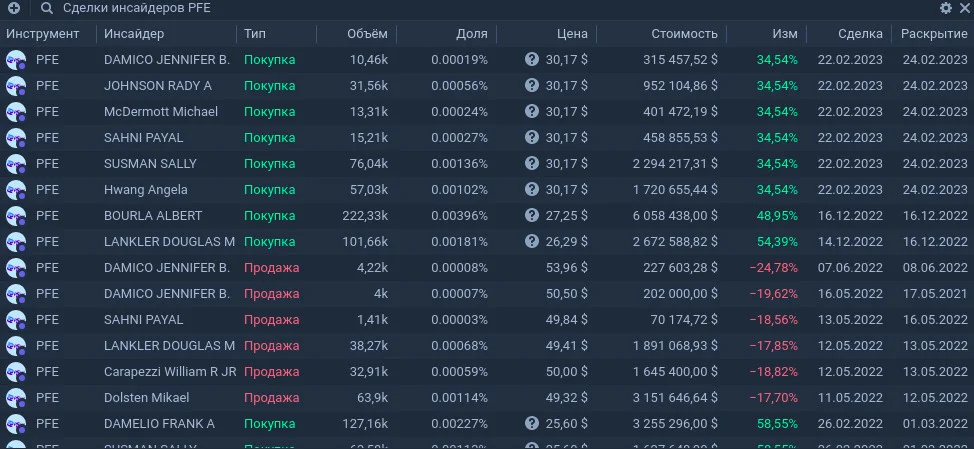Click the price help icon in SUSMAN SALLY 76,04k row
The image size is (974, 449).
(532, 163)
